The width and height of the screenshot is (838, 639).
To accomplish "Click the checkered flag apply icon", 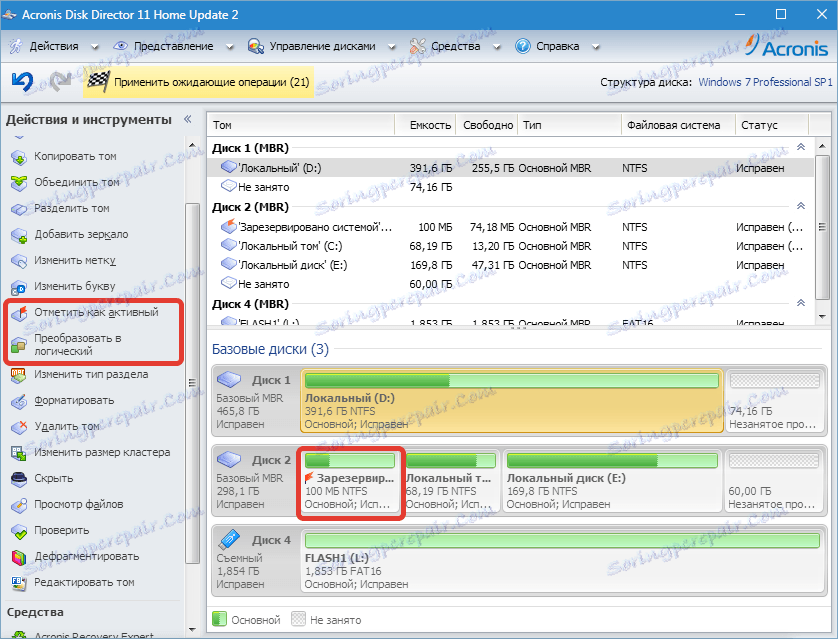I will pyautogui.click(x=98, y=82).
